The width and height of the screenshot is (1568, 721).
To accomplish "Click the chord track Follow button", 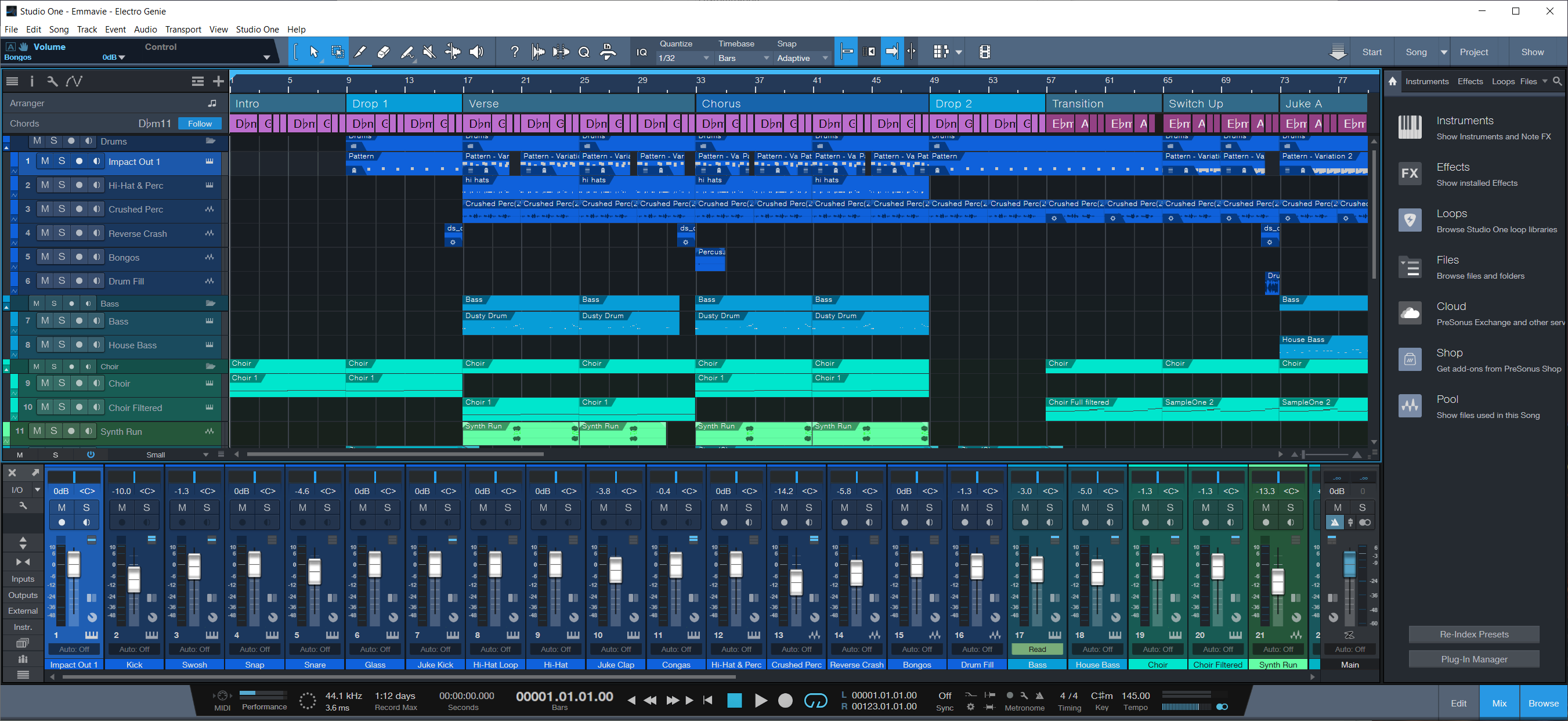I will [200, 123].
